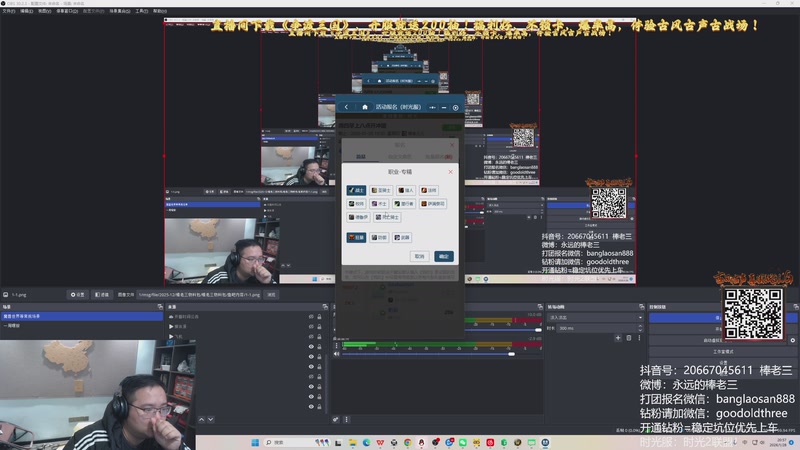Select the 法师 mage class
The image size is (800, 450).
tap(429, 190)
